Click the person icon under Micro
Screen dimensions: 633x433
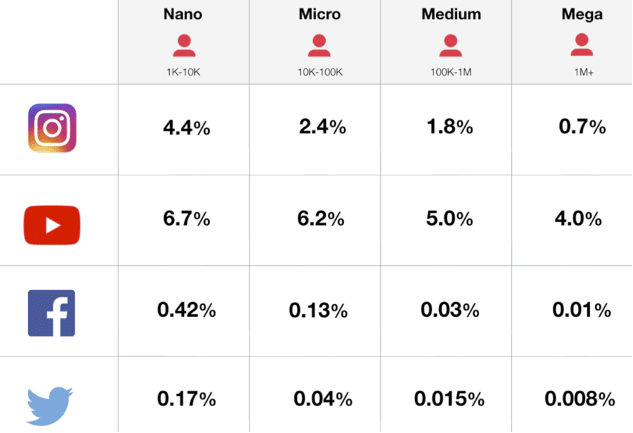(x=319, y=45)
